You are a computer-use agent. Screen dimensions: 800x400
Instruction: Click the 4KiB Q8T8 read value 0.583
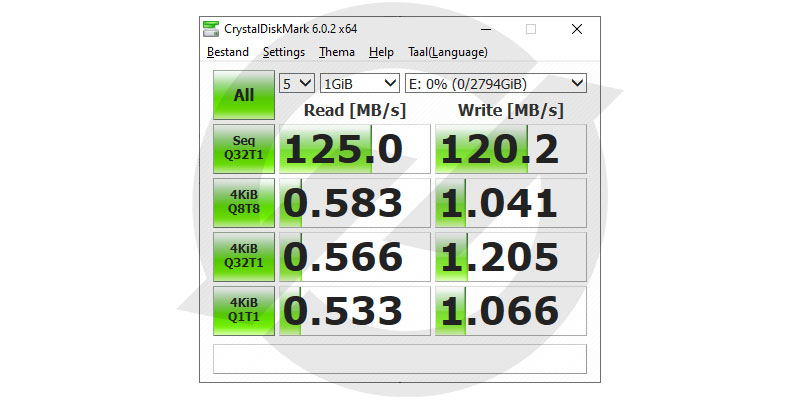click(355, 203)
